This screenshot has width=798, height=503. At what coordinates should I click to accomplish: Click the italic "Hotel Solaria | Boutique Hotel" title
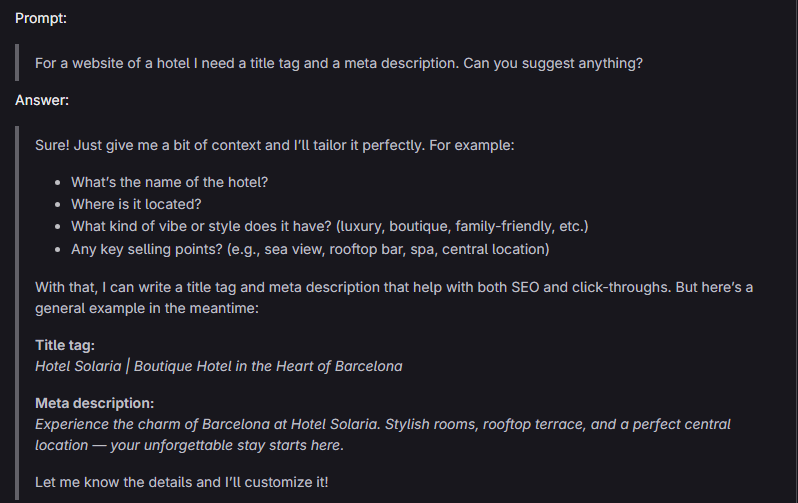point(218,366)
